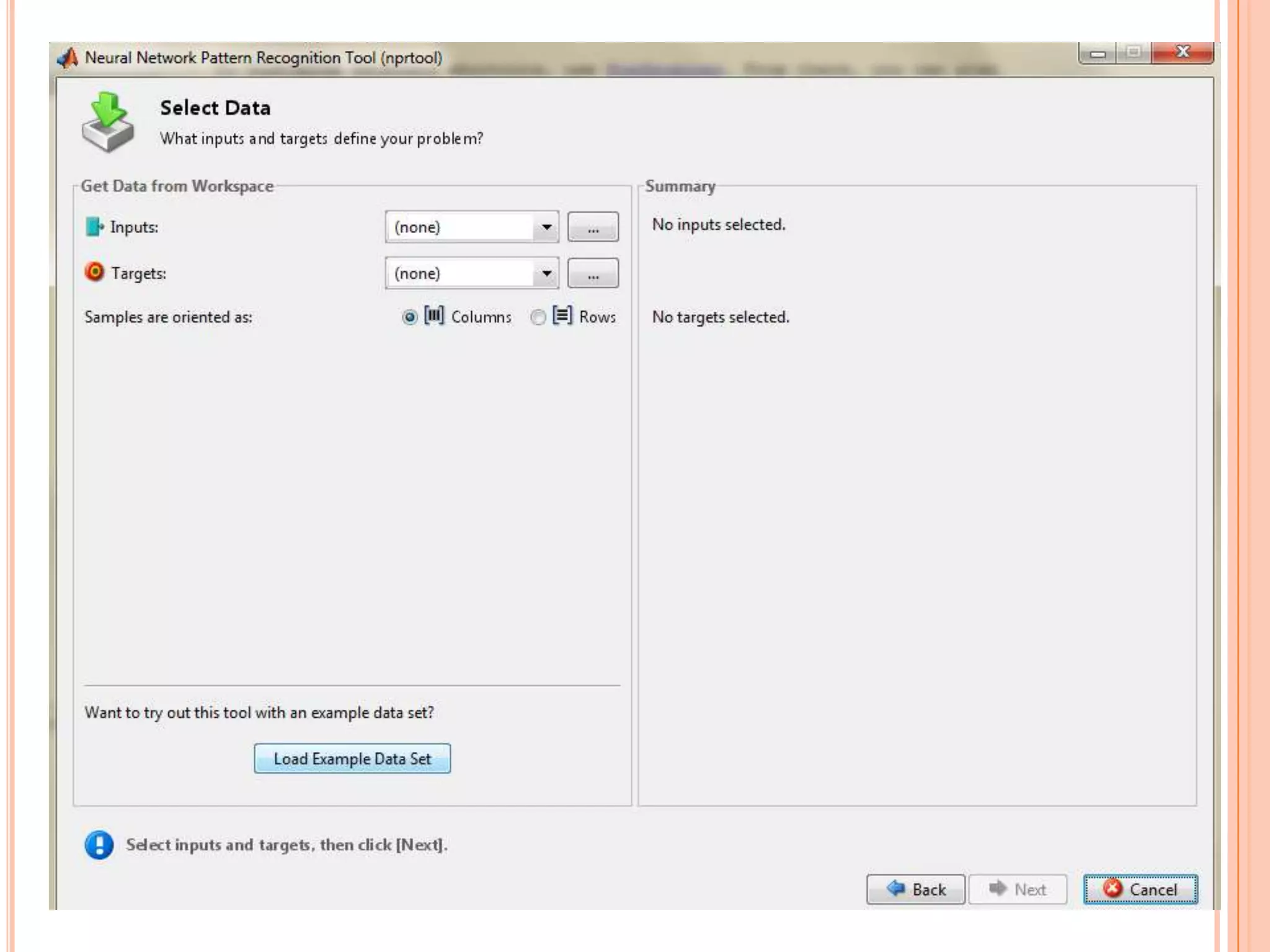The width and height of the screenshot is (1270, 952).
Task: Minimize the nprtool window
Action: (x=1098, y=54)
